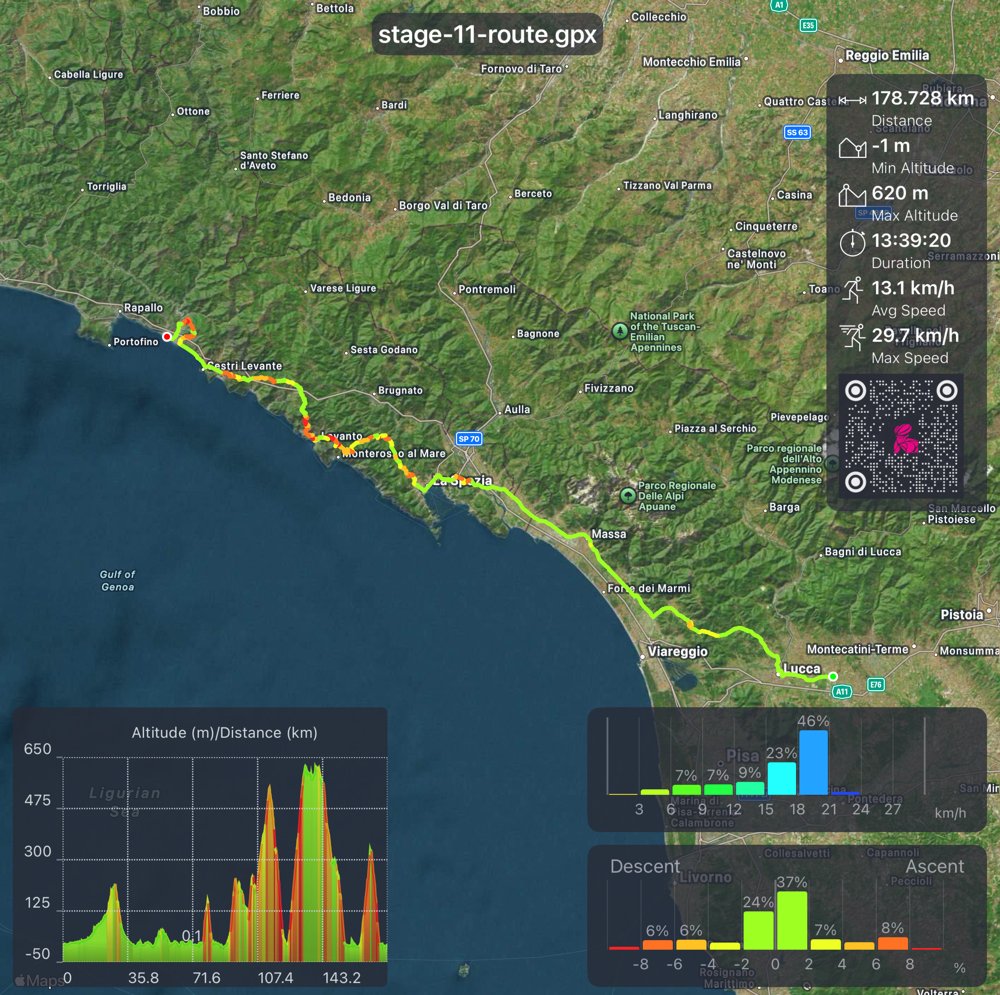The height and width of the screenshot is (995, 1000).
Task: Click the Ascent label
Action: click(934, 866)
